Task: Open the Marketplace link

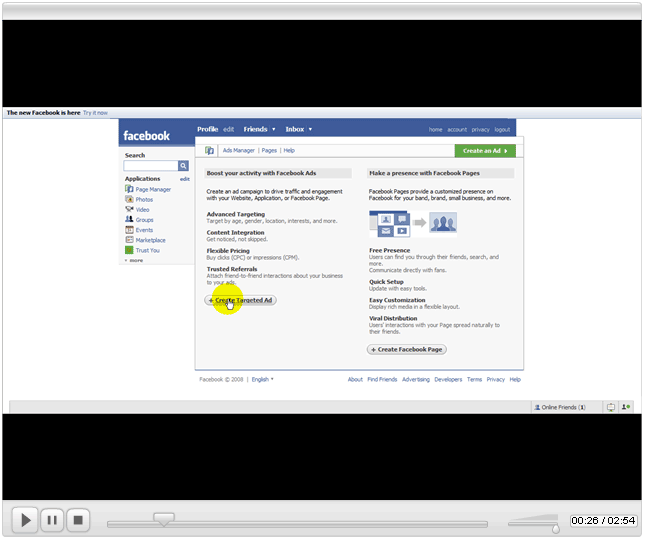Action: coord(152,241)
